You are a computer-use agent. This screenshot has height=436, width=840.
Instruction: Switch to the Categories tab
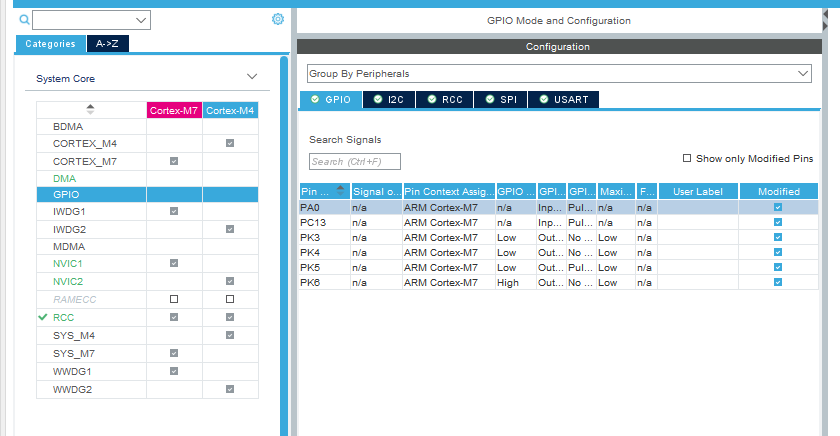click(x=50, y=44)
